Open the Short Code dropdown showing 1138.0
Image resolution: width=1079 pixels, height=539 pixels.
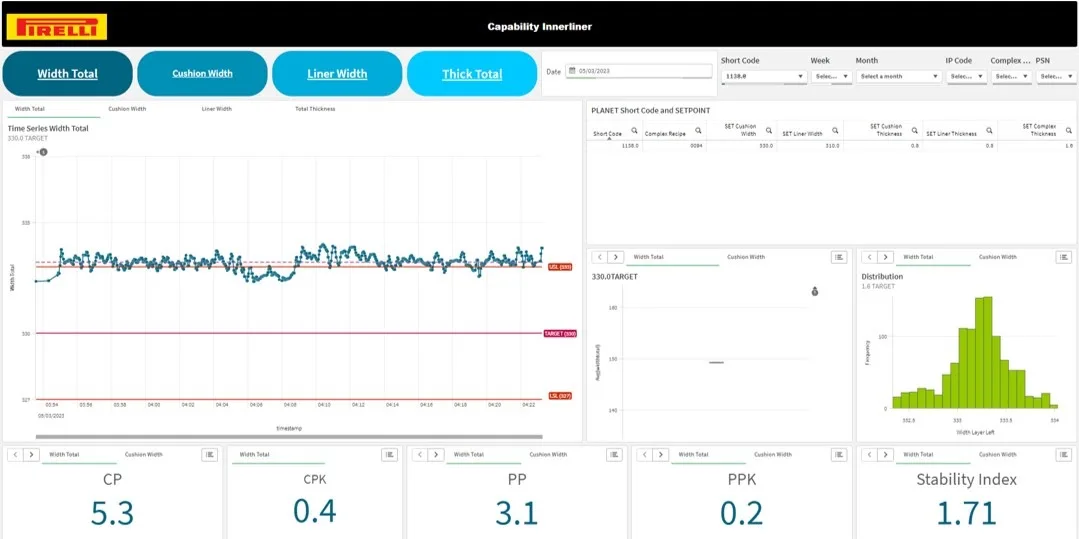point(764,76)
